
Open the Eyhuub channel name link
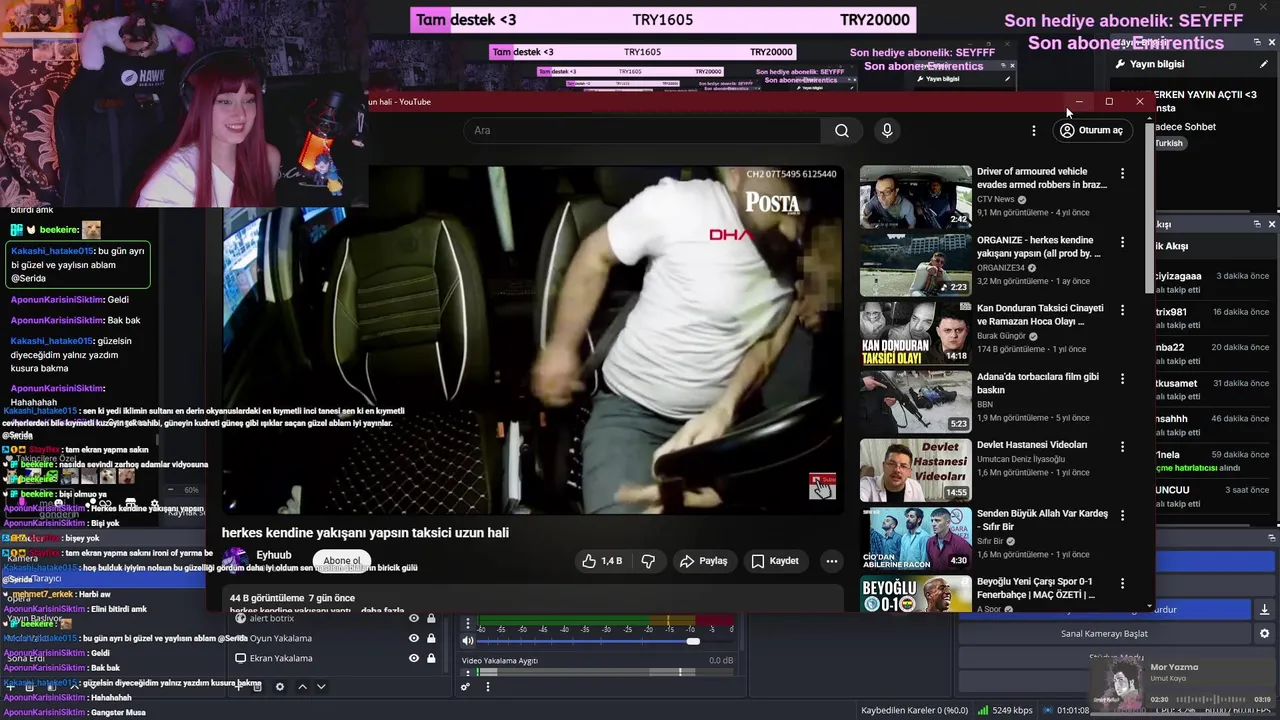274,555
